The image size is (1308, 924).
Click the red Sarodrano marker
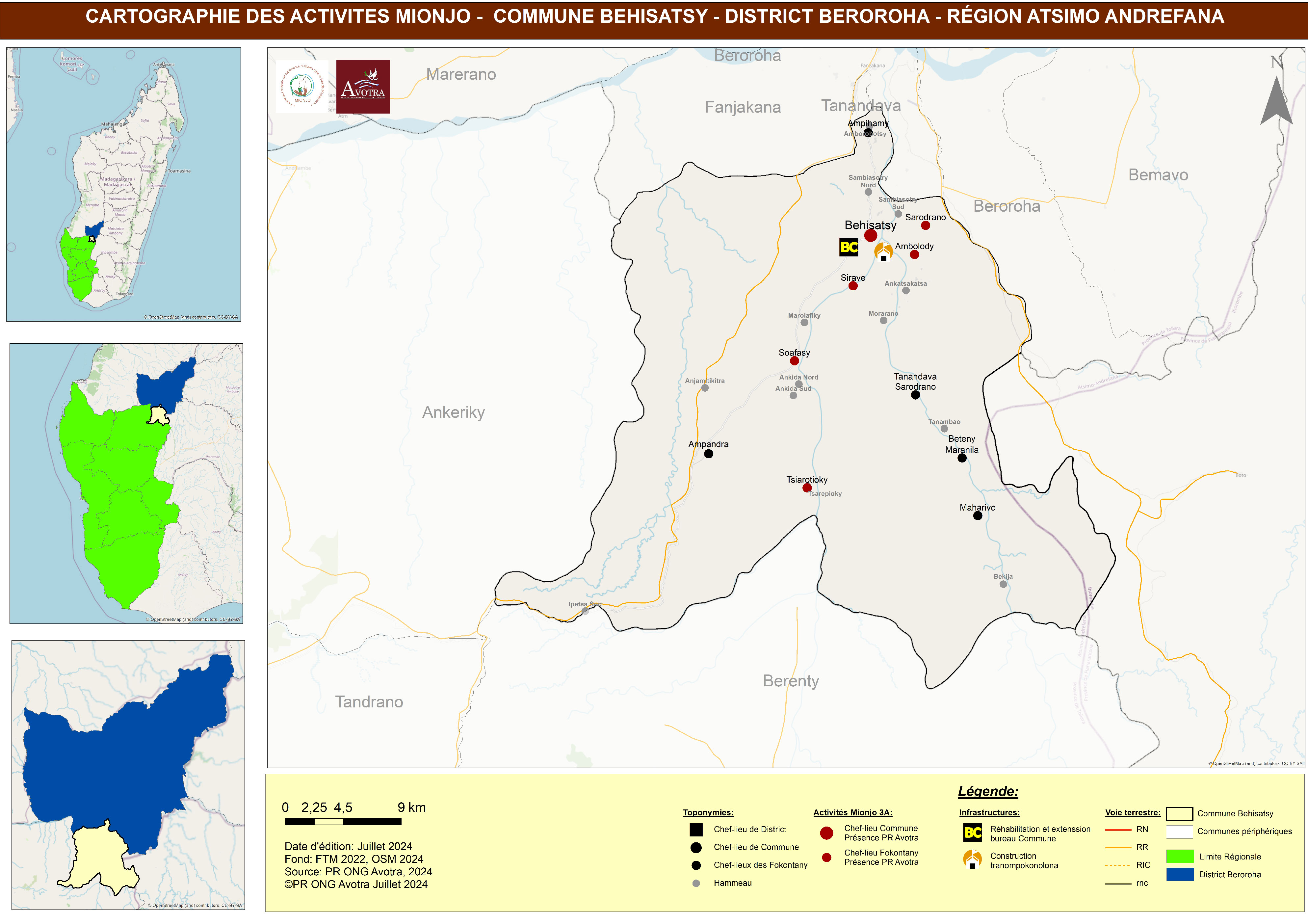925,225
